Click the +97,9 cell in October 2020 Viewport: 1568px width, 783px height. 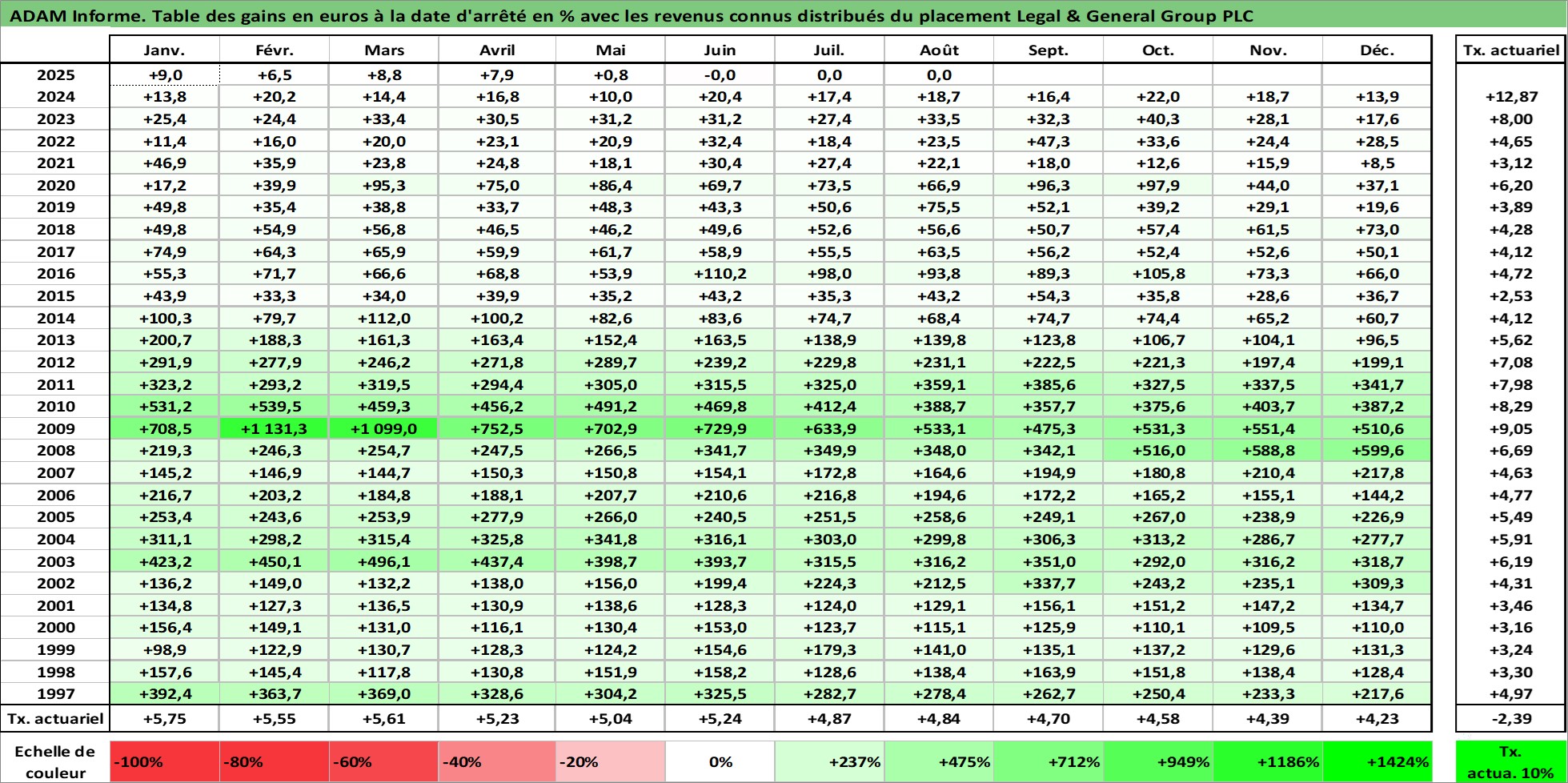click(x=1158, y=185)
